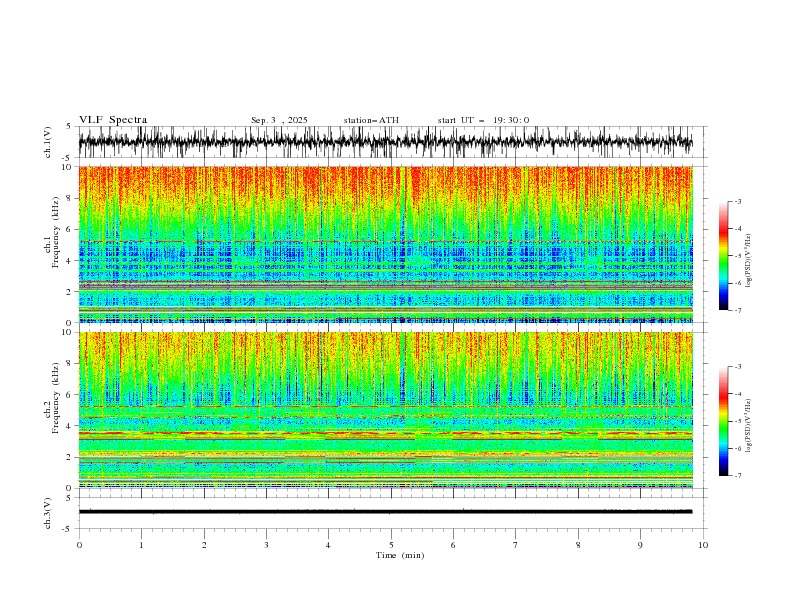Click the '-3' label on ch.2 colorbar
This screenshot has height=612, width=792.
738,367
